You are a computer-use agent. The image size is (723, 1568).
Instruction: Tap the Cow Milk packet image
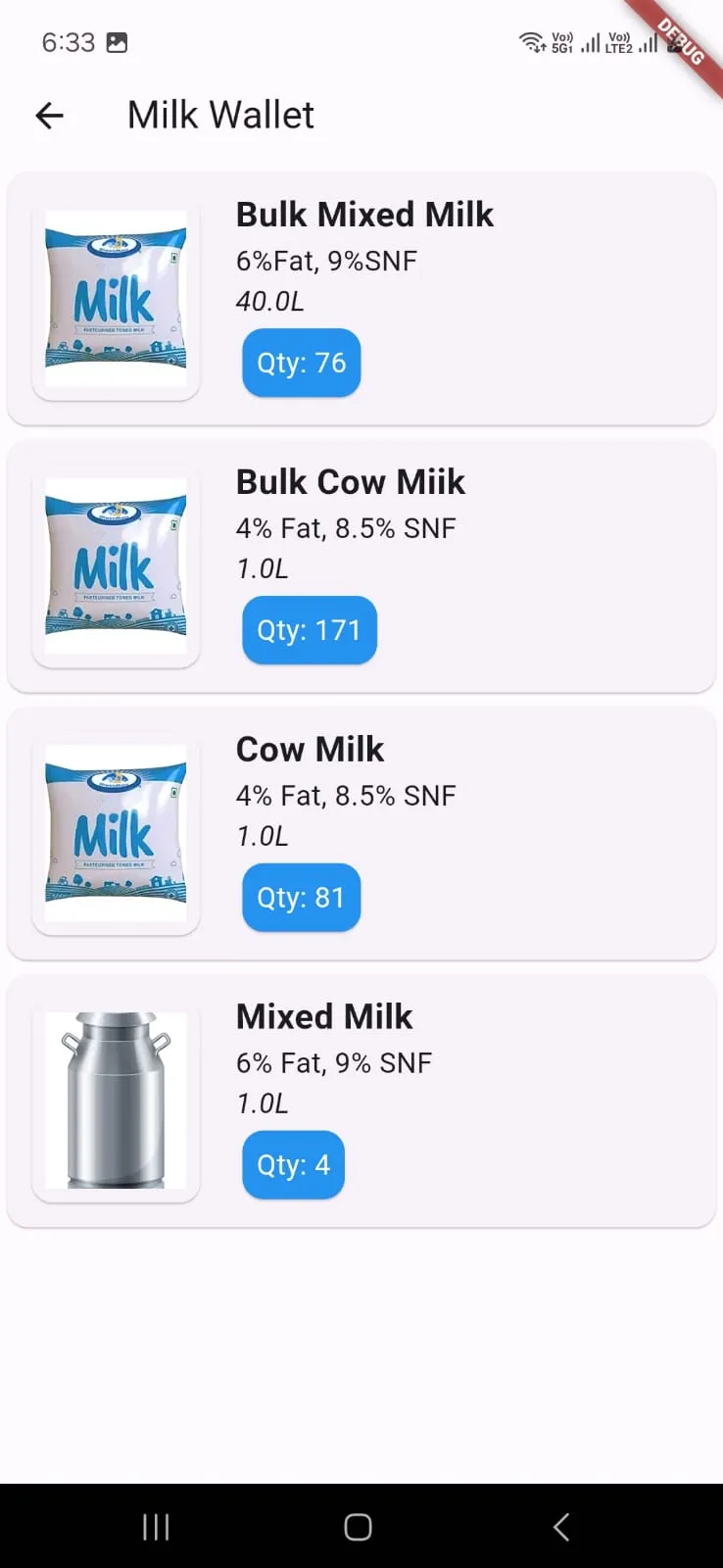pos(116,834)
